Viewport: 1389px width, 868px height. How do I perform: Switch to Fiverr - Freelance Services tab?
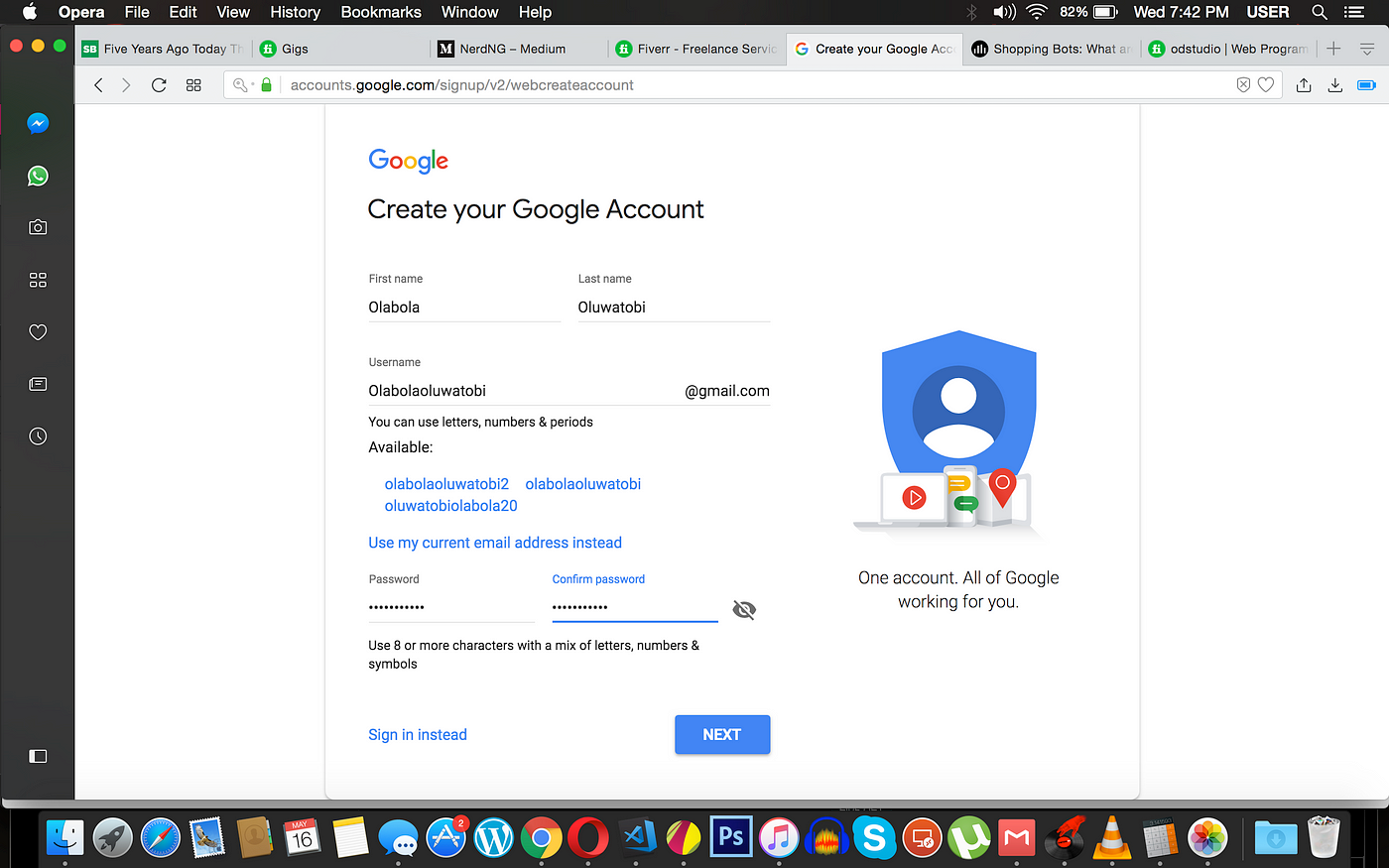tap(696, 49)
